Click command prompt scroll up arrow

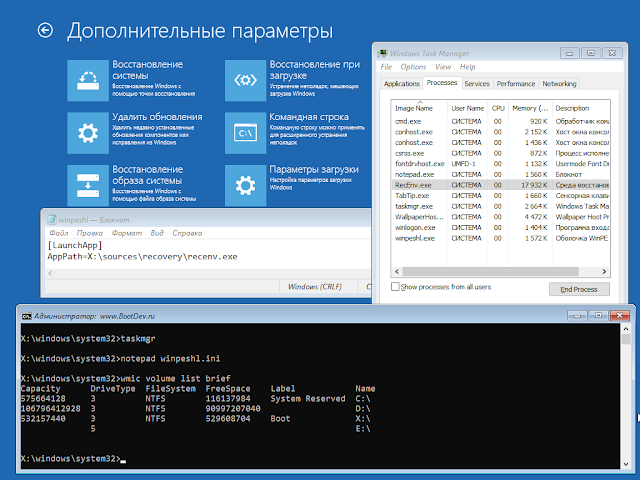click(626, 329)
